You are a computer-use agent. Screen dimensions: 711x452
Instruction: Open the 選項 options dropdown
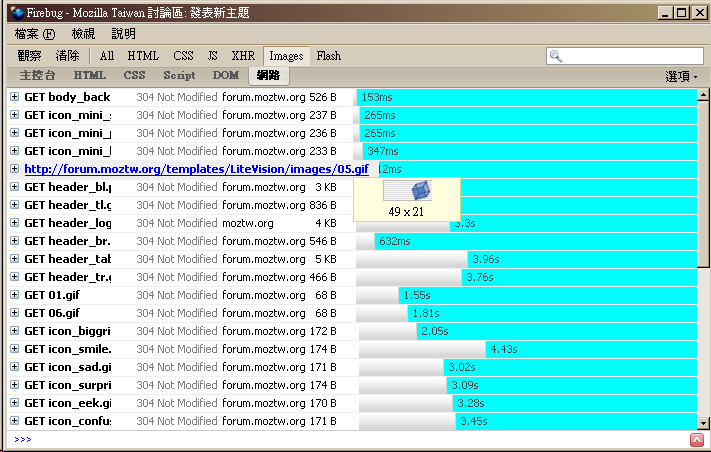click(x=682, y=76)
